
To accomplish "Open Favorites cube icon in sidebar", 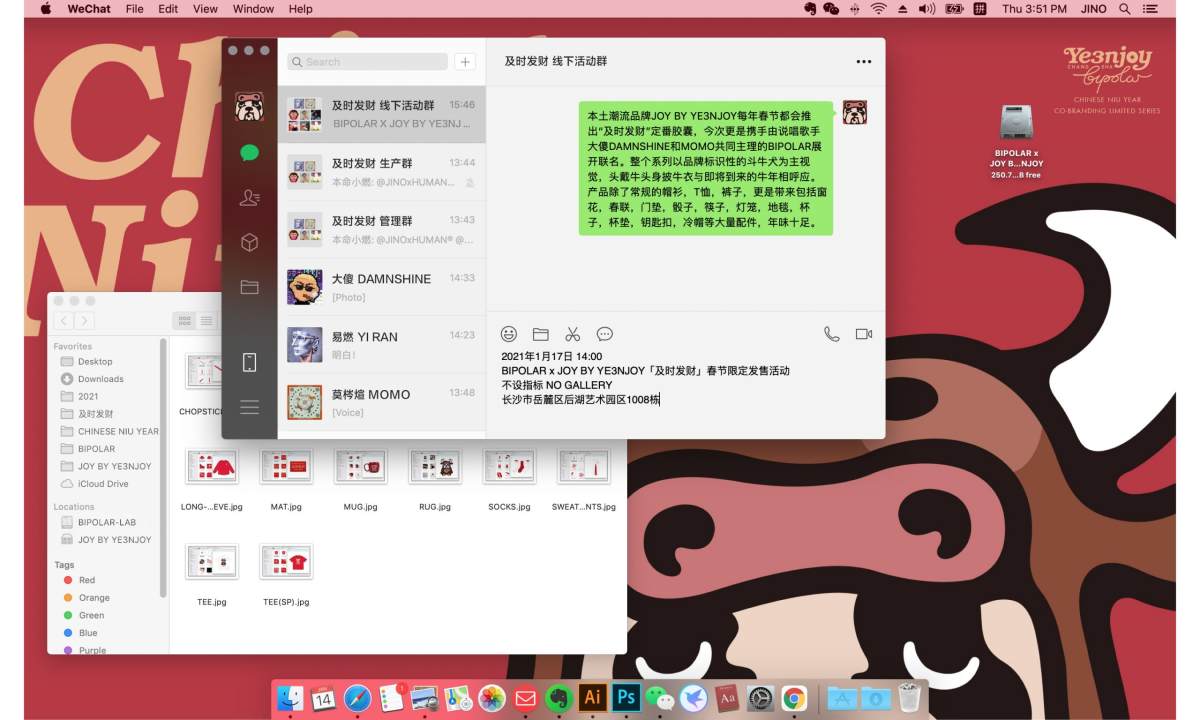I will click(250, 243).
